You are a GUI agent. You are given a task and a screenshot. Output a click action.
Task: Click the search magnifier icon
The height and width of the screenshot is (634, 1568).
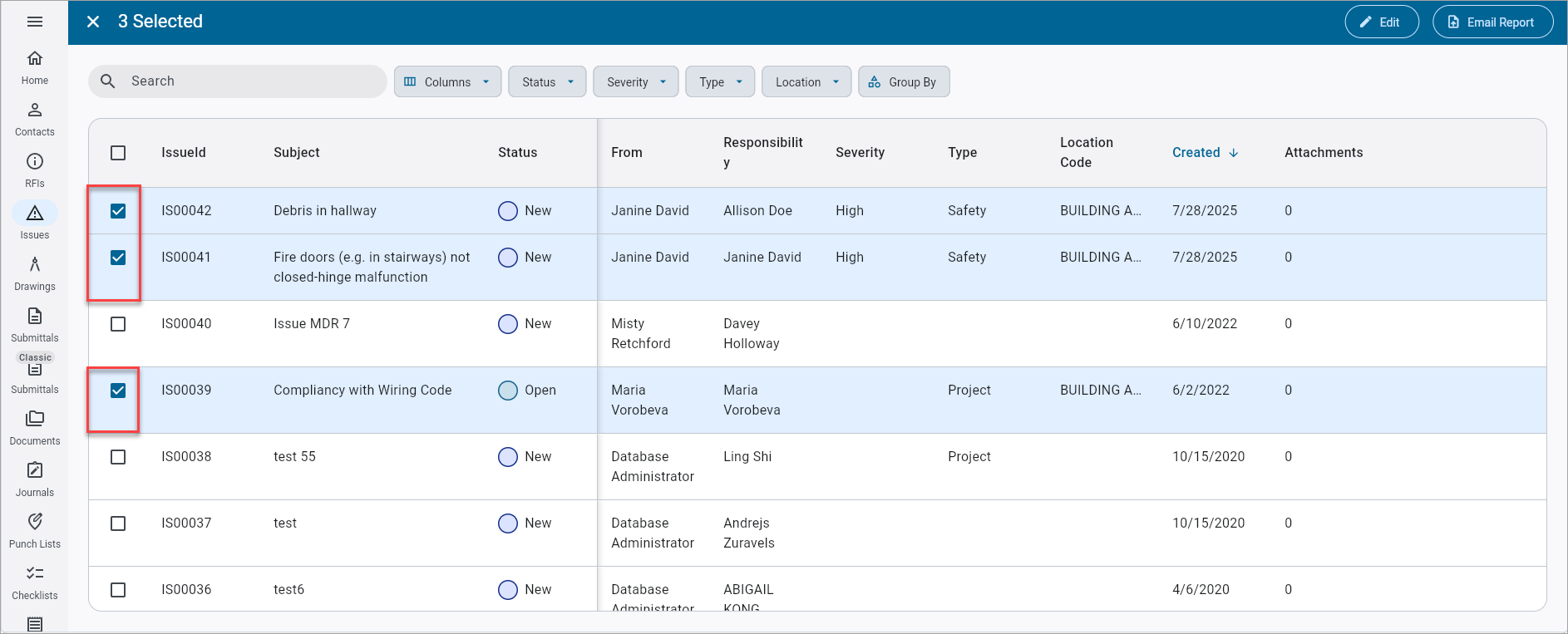(x=108, y=81)
